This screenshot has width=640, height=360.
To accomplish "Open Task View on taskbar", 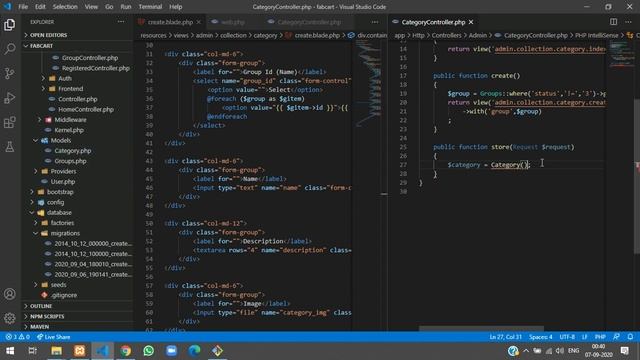I will tap(33, 351).
